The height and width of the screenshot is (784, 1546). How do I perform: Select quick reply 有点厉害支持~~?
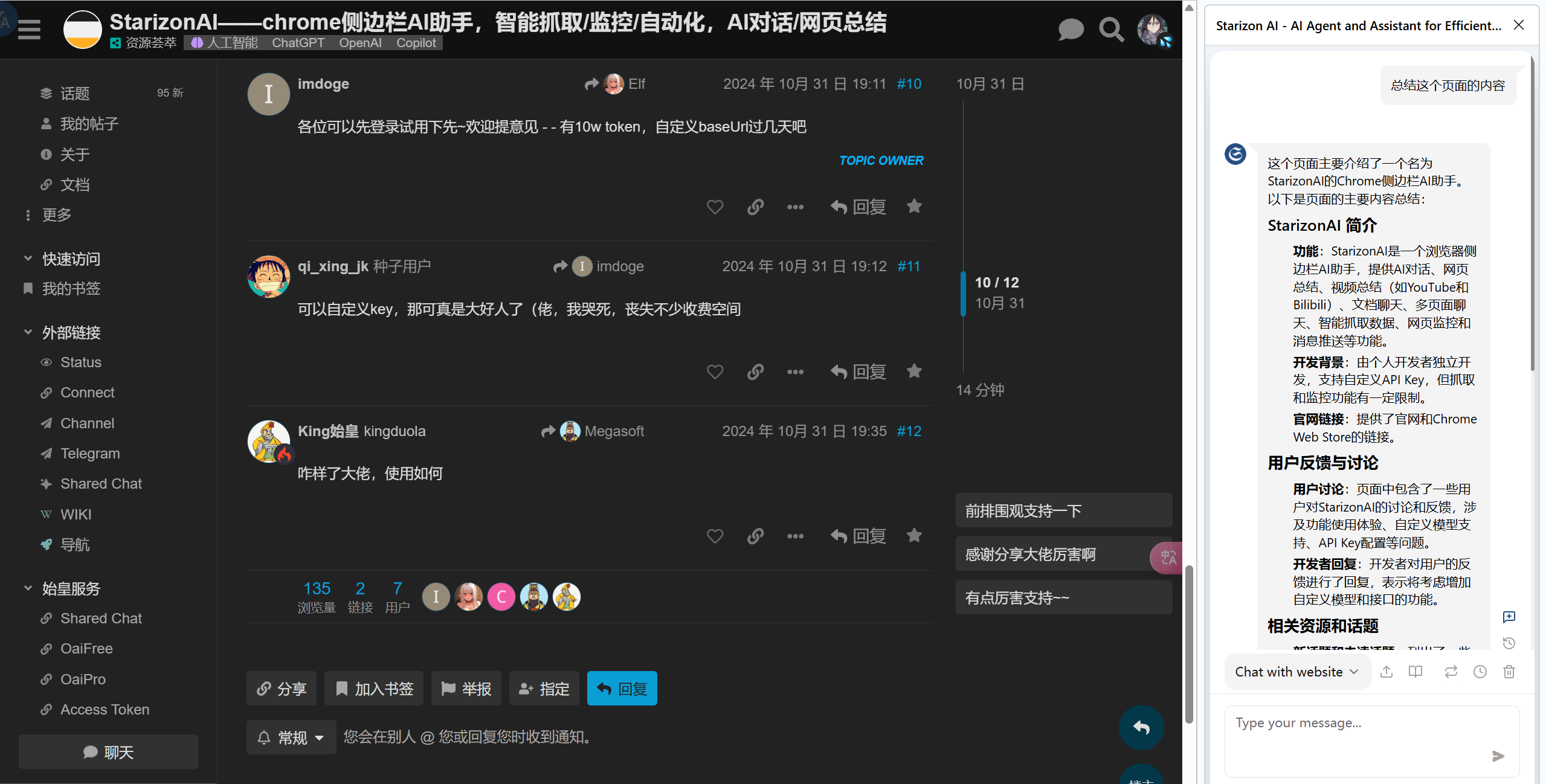click(x=1063, y=598)
